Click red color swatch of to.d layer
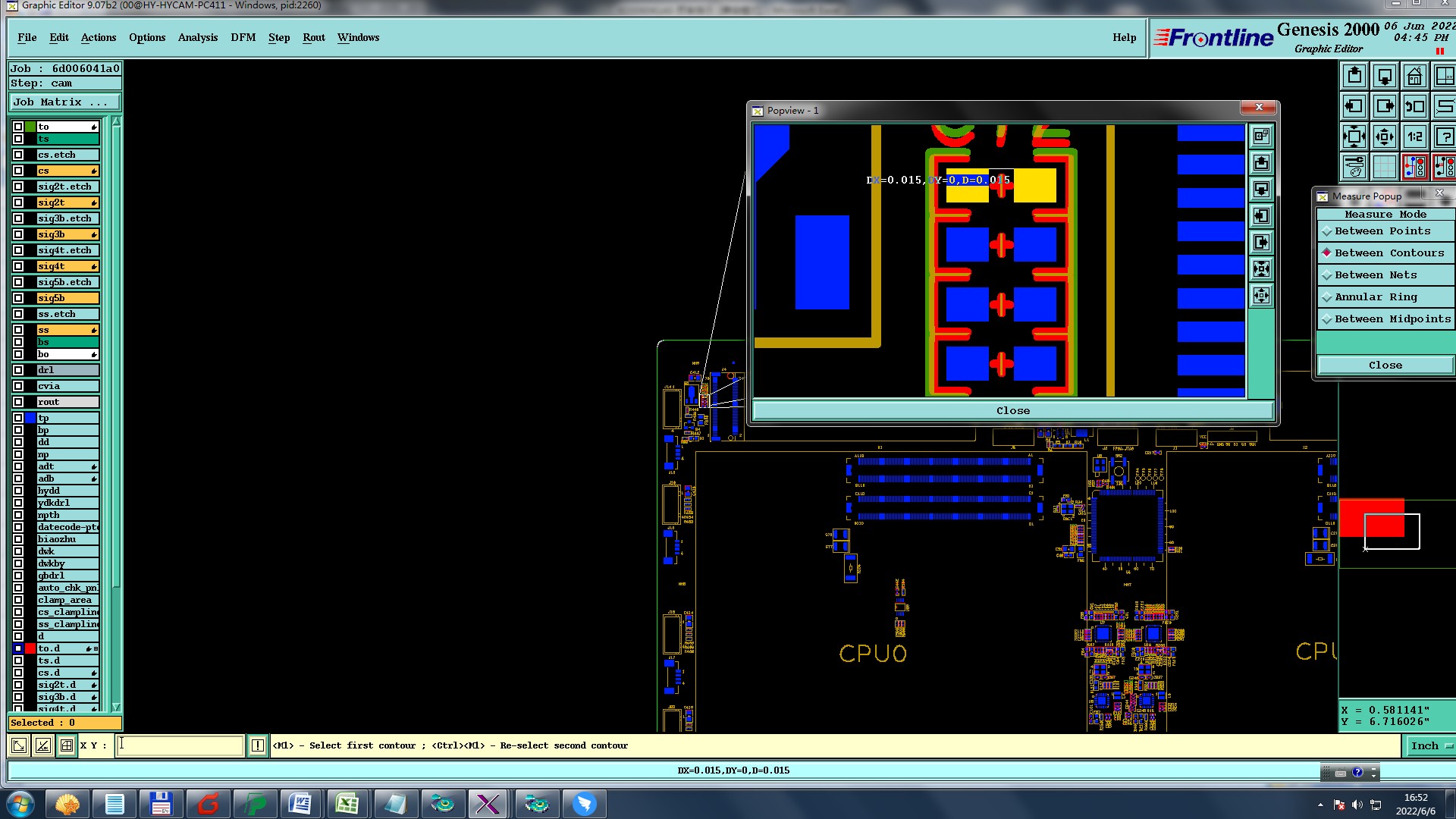Screen dimensions: 1456x819 [30, 649]
